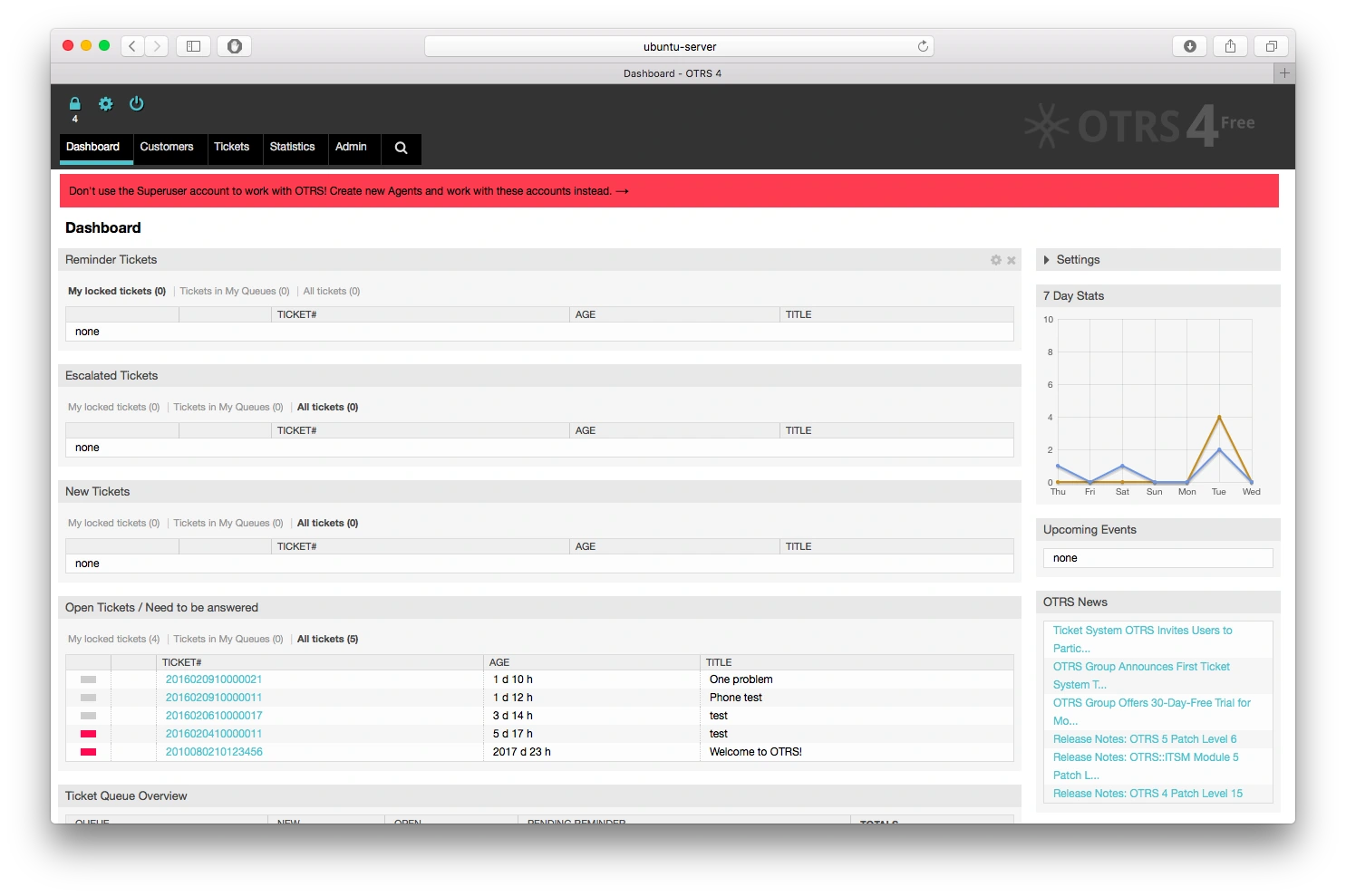Image resolution: width=1346 pixels, height=896 pixels.
Task: Toggle the Safari sidebar button
Action: pos(193,46)
